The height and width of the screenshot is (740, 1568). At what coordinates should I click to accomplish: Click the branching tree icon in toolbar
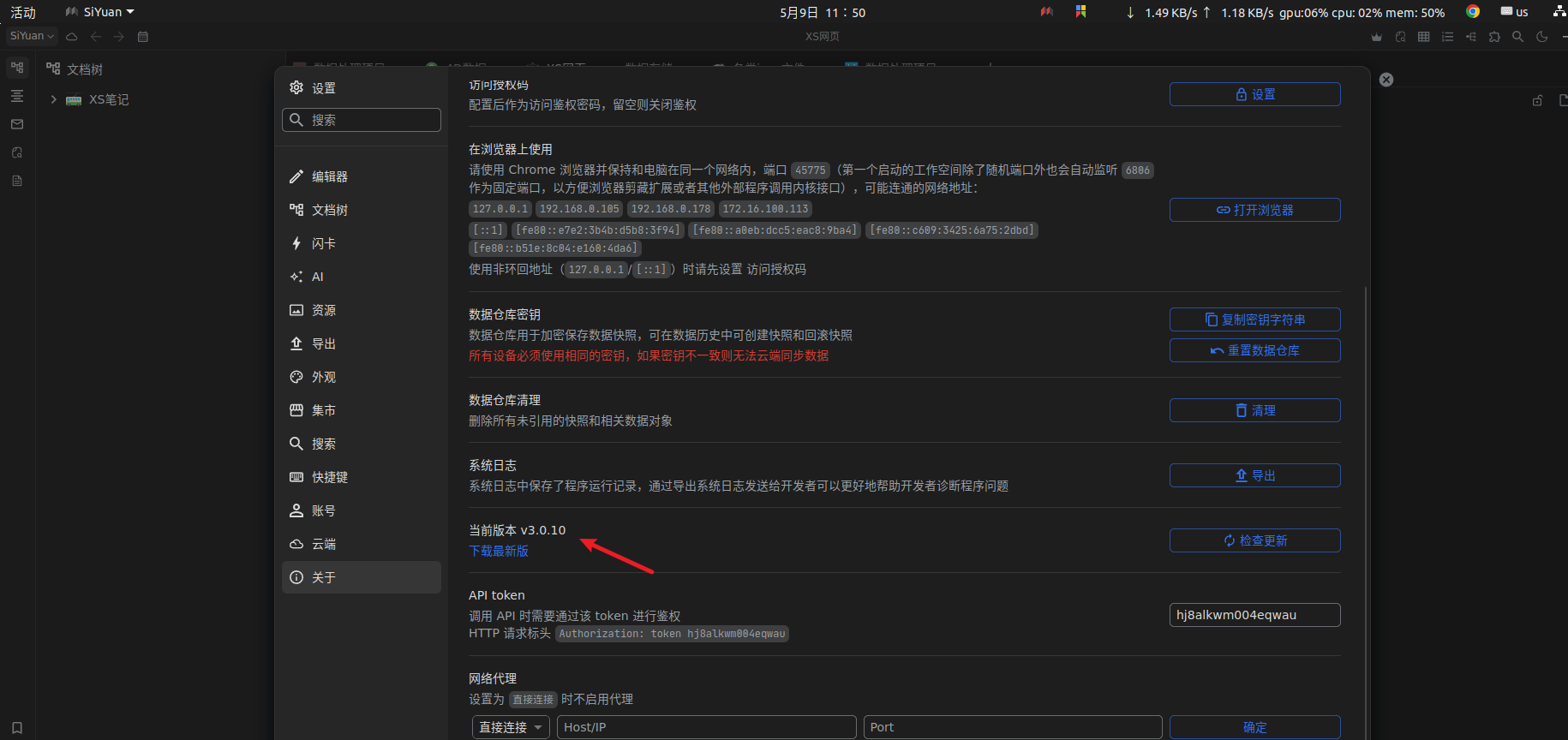(x=1471, y=37)
